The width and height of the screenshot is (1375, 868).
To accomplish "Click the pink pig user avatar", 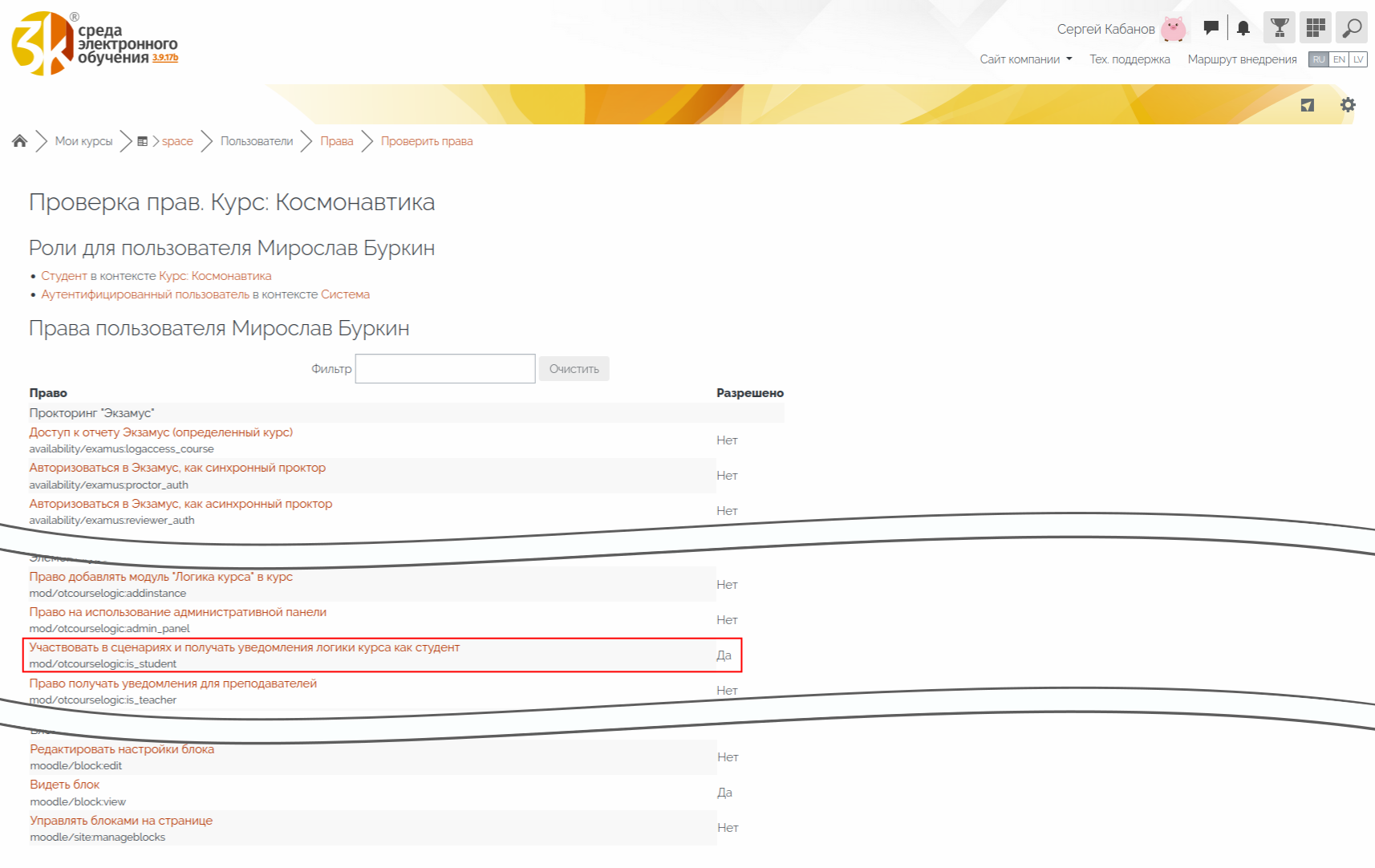I will click(1174, 29).
